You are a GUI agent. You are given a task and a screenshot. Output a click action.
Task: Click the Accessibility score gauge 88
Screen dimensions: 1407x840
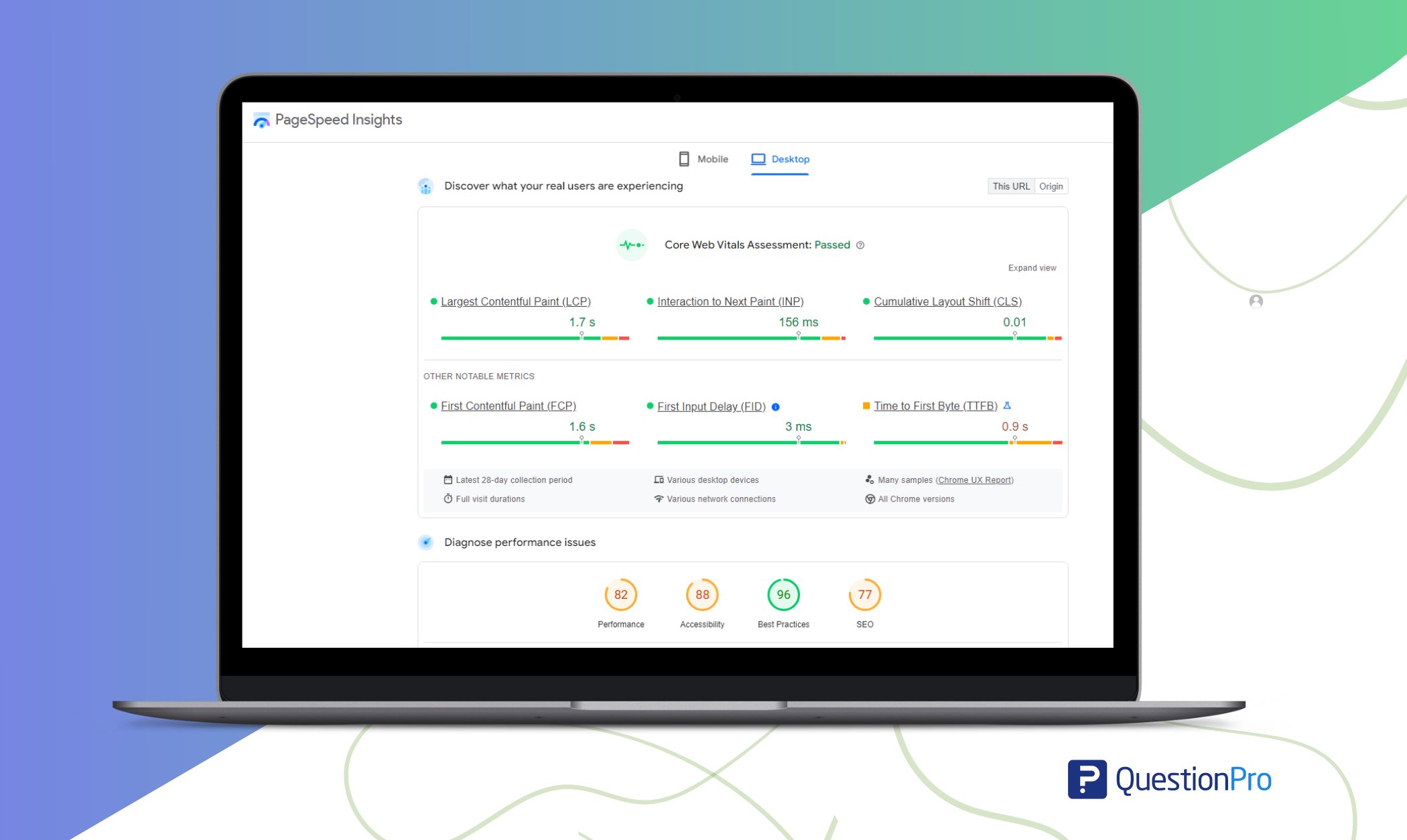pyautogui.click(x=702, y=595)
